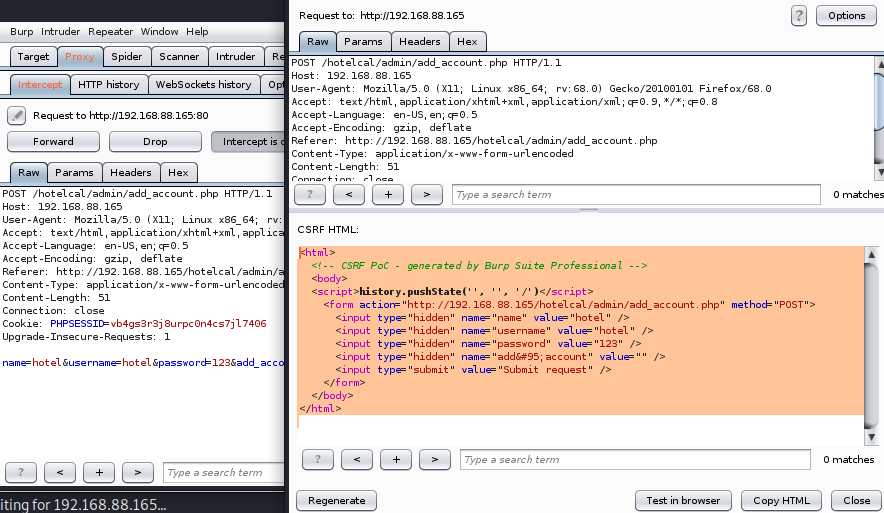Viewport: 884px width, 513px height.
Task: Click the 'Submit request' input line in HTML
Action: [473, 370]
